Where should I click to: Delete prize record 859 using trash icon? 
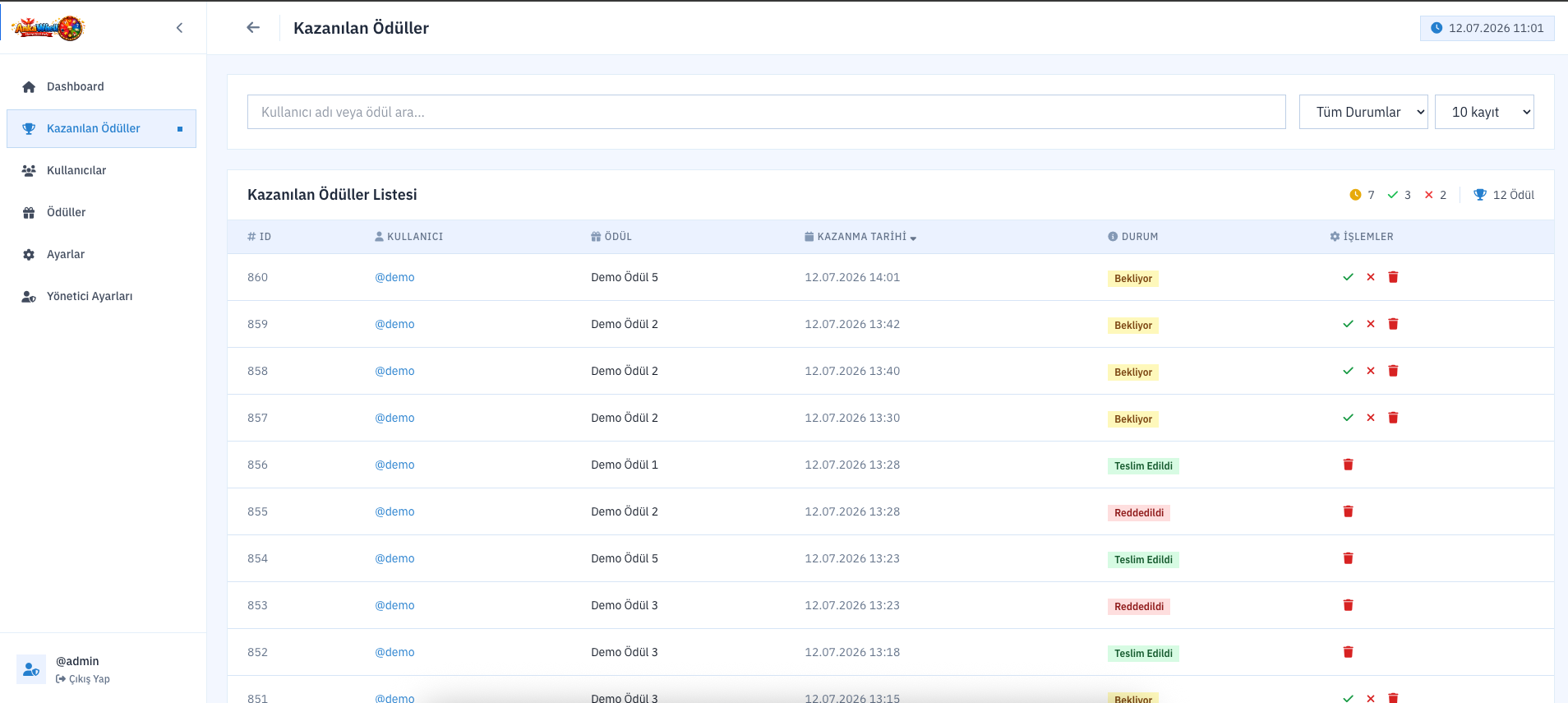point(1393,324)
